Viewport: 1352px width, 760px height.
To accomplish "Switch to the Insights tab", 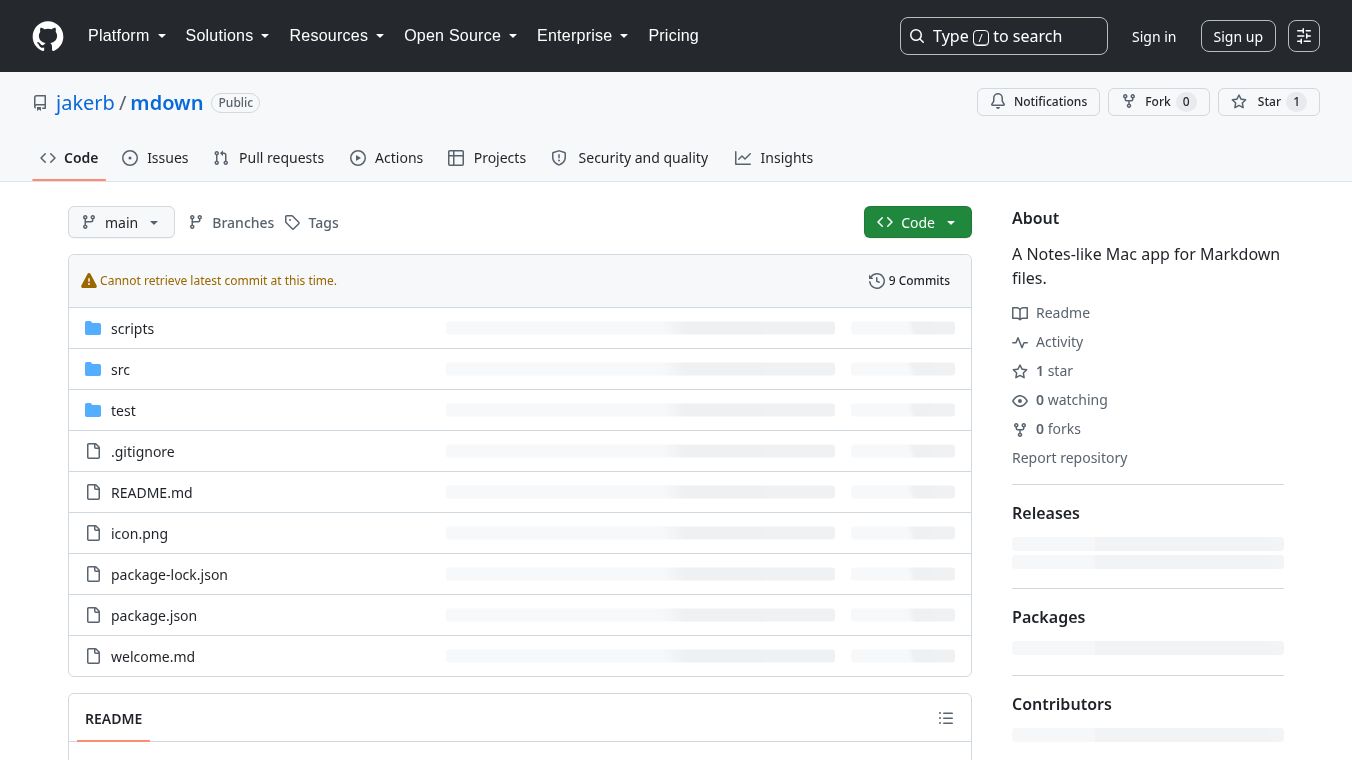I will 774,158.
